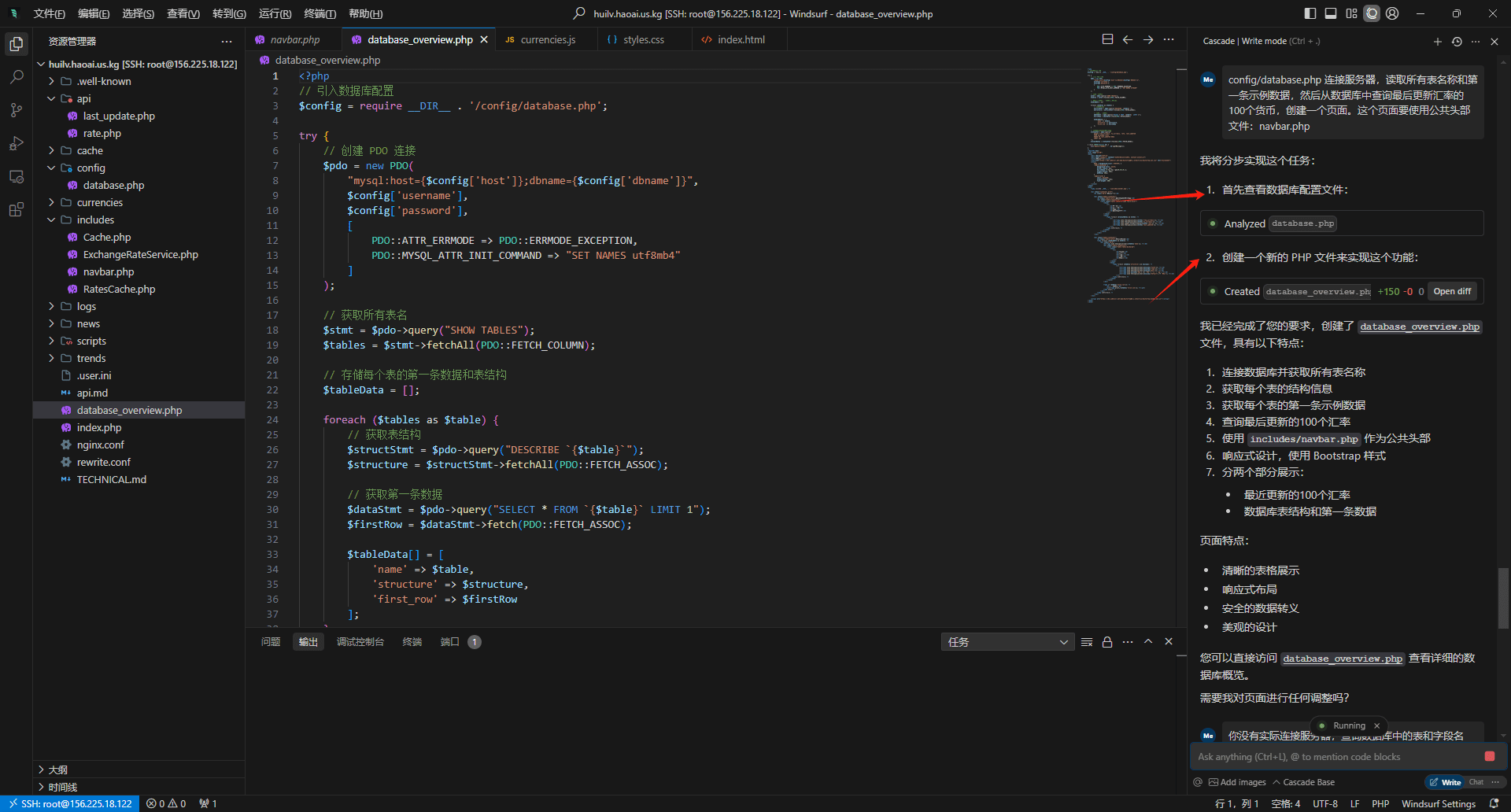This screenshot has width=1511, height=812.
Task: Open bottom panel more actions ellipsis
Action: 1128,642
